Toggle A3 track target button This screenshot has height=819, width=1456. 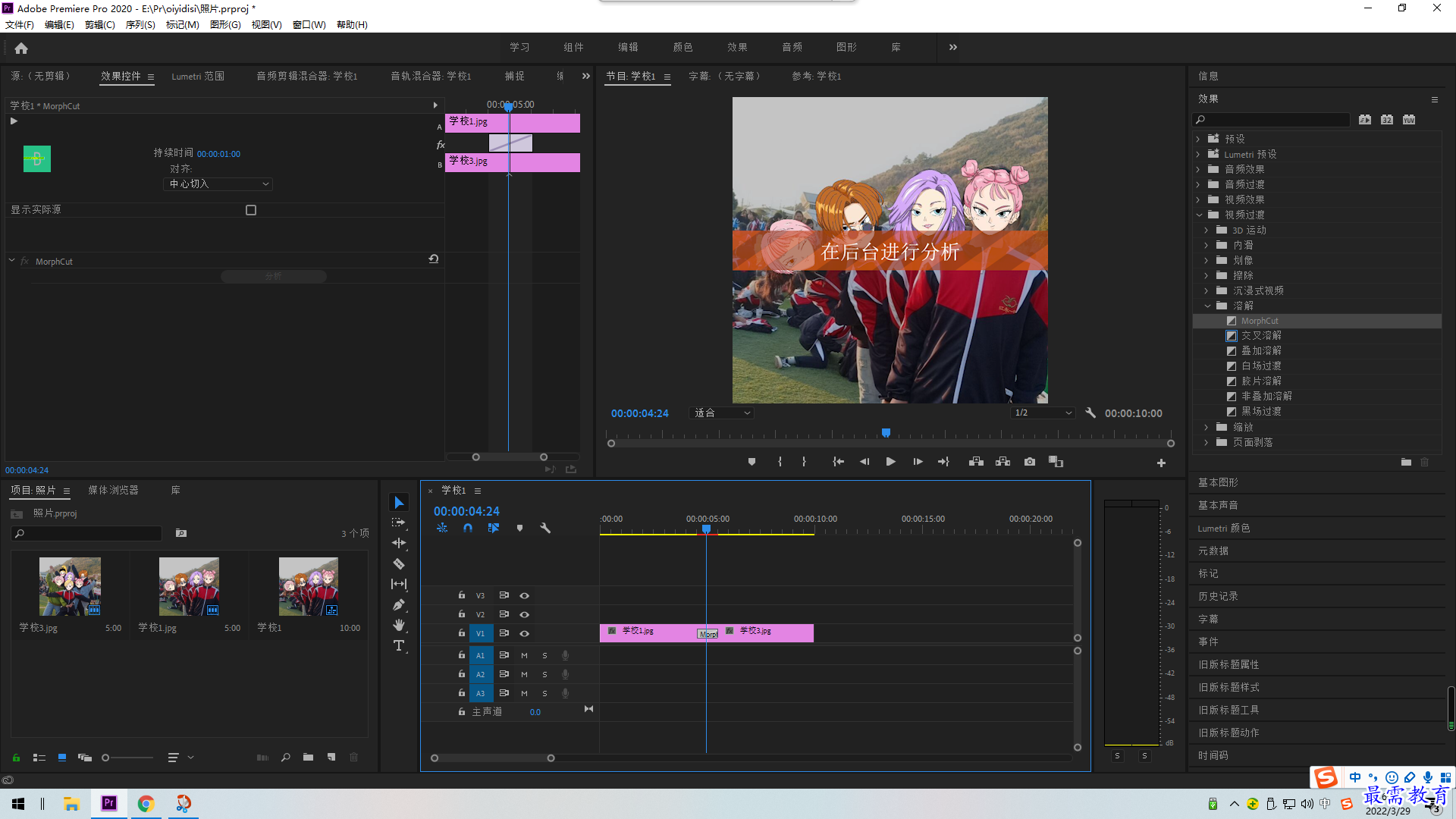[x=480, y=693]
